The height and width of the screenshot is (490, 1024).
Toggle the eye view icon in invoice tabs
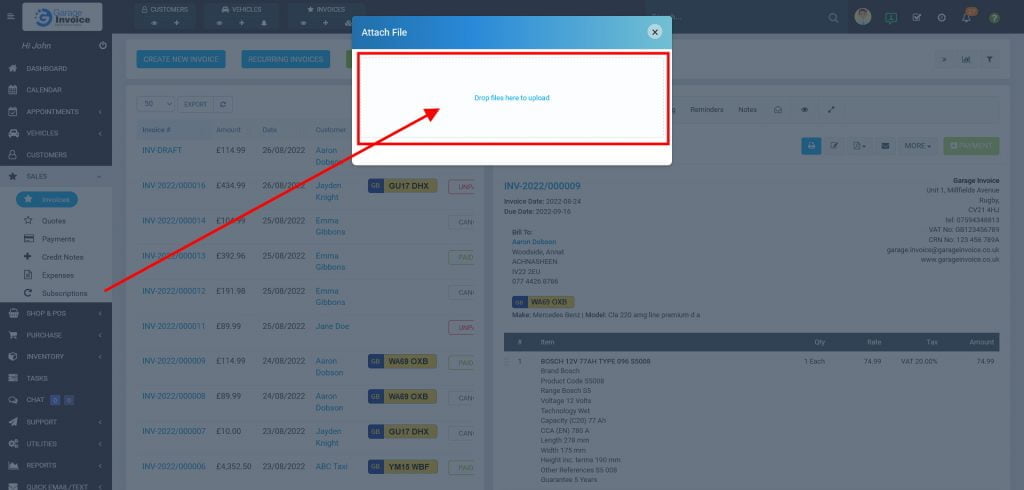click(804, 109)
